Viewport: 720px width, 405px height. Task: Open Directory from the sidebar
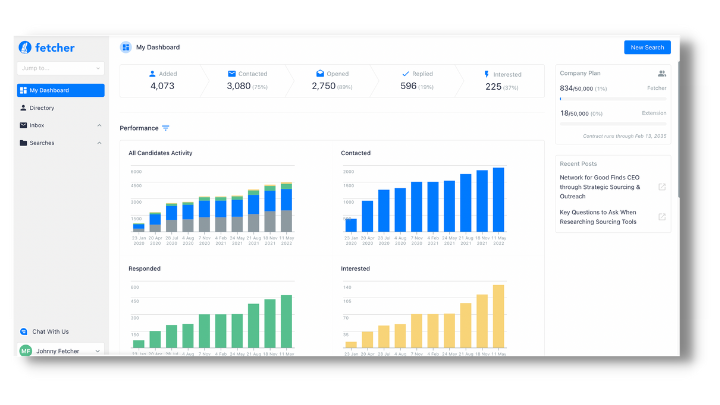42,108
